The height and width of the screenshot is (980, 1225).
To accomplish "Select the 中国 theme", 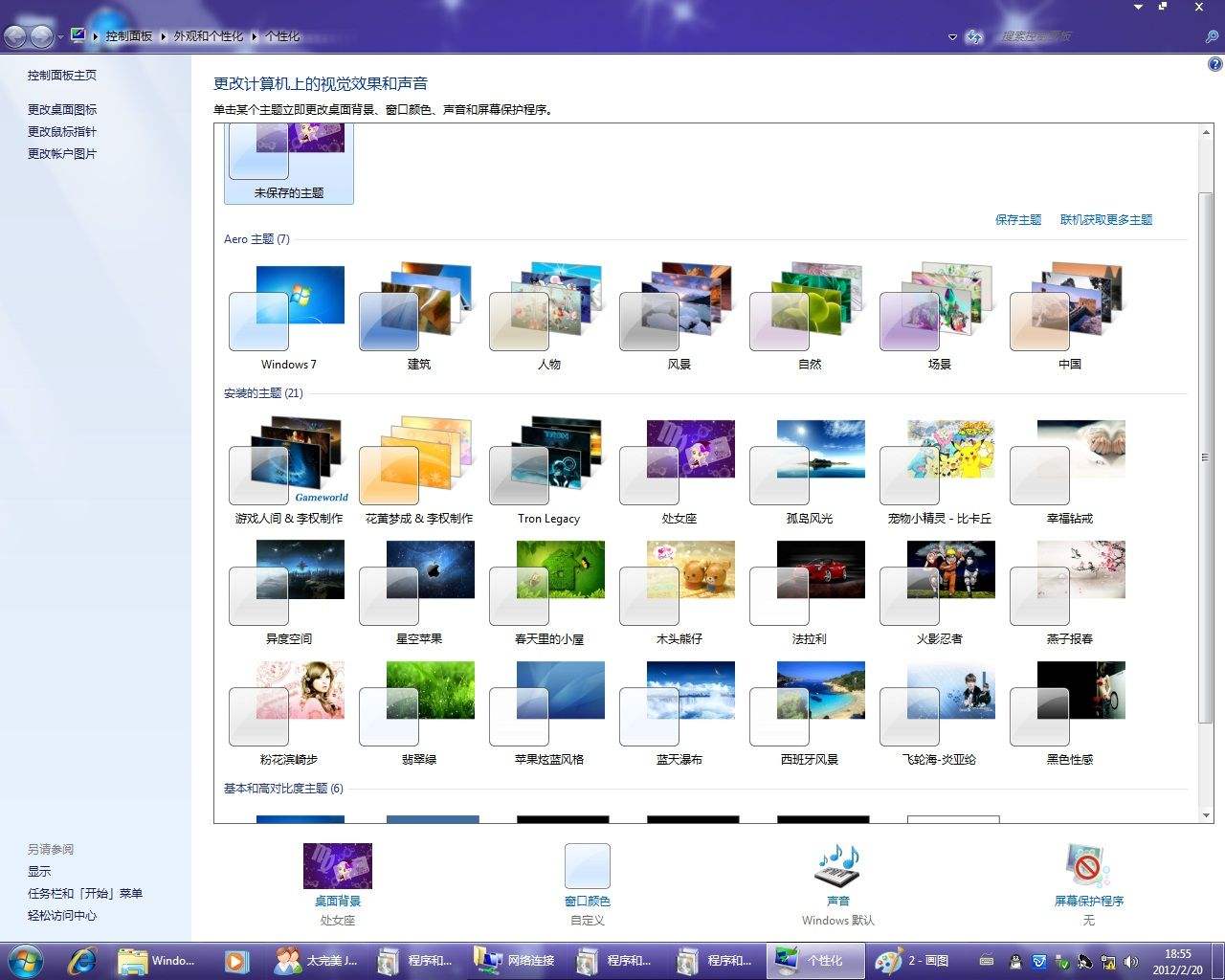I will (x=1069, y=316).
